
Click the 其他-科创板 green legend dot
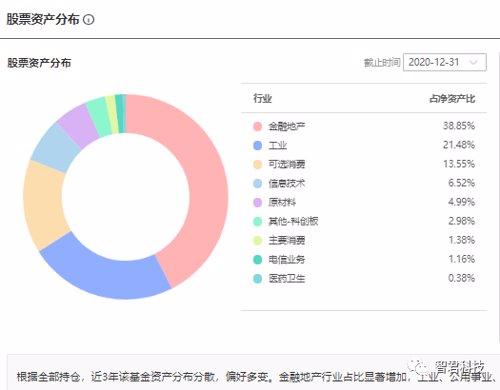pos(257,221)
